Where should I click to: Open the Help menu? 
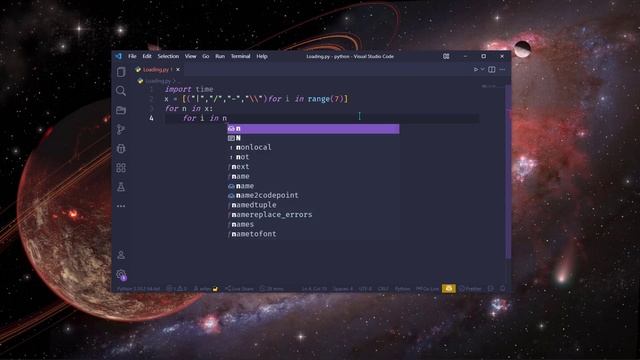click(262, 56)
